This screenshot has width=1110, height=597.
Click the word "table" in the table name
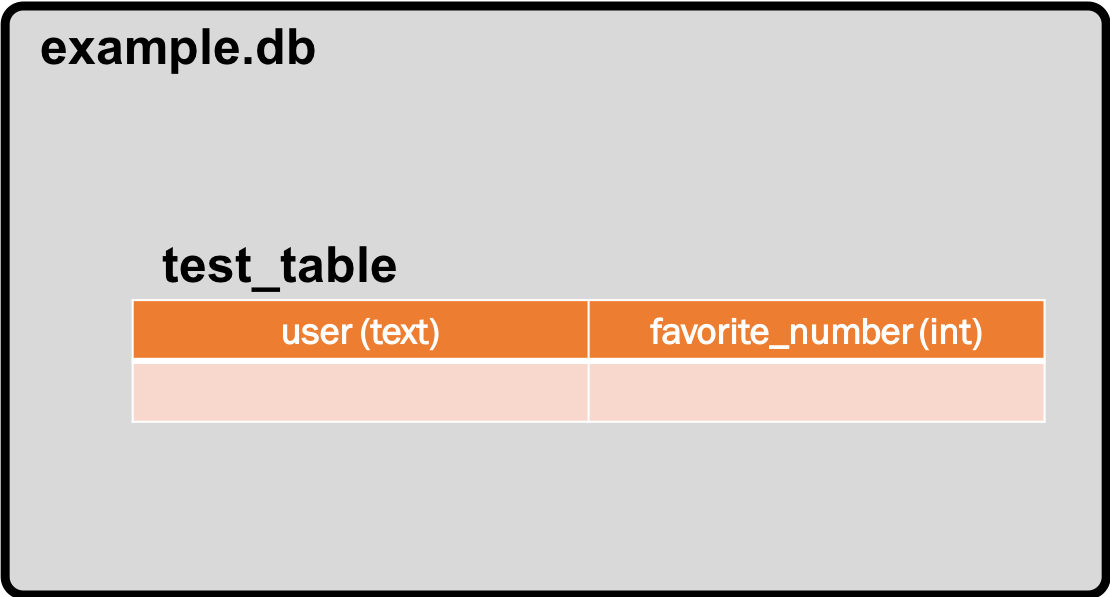(x=338, y=267)
